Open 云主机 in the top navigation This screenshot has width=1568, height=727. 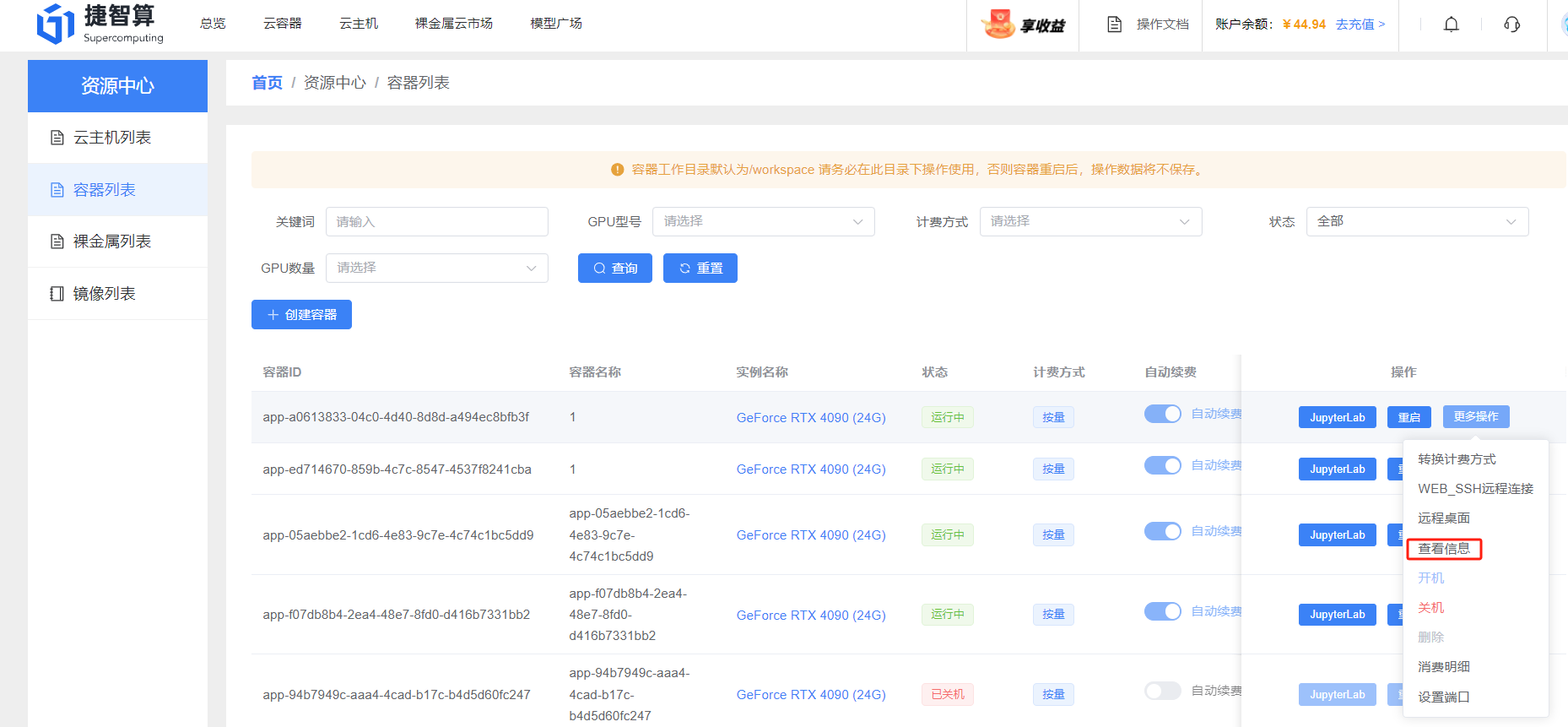359,24
